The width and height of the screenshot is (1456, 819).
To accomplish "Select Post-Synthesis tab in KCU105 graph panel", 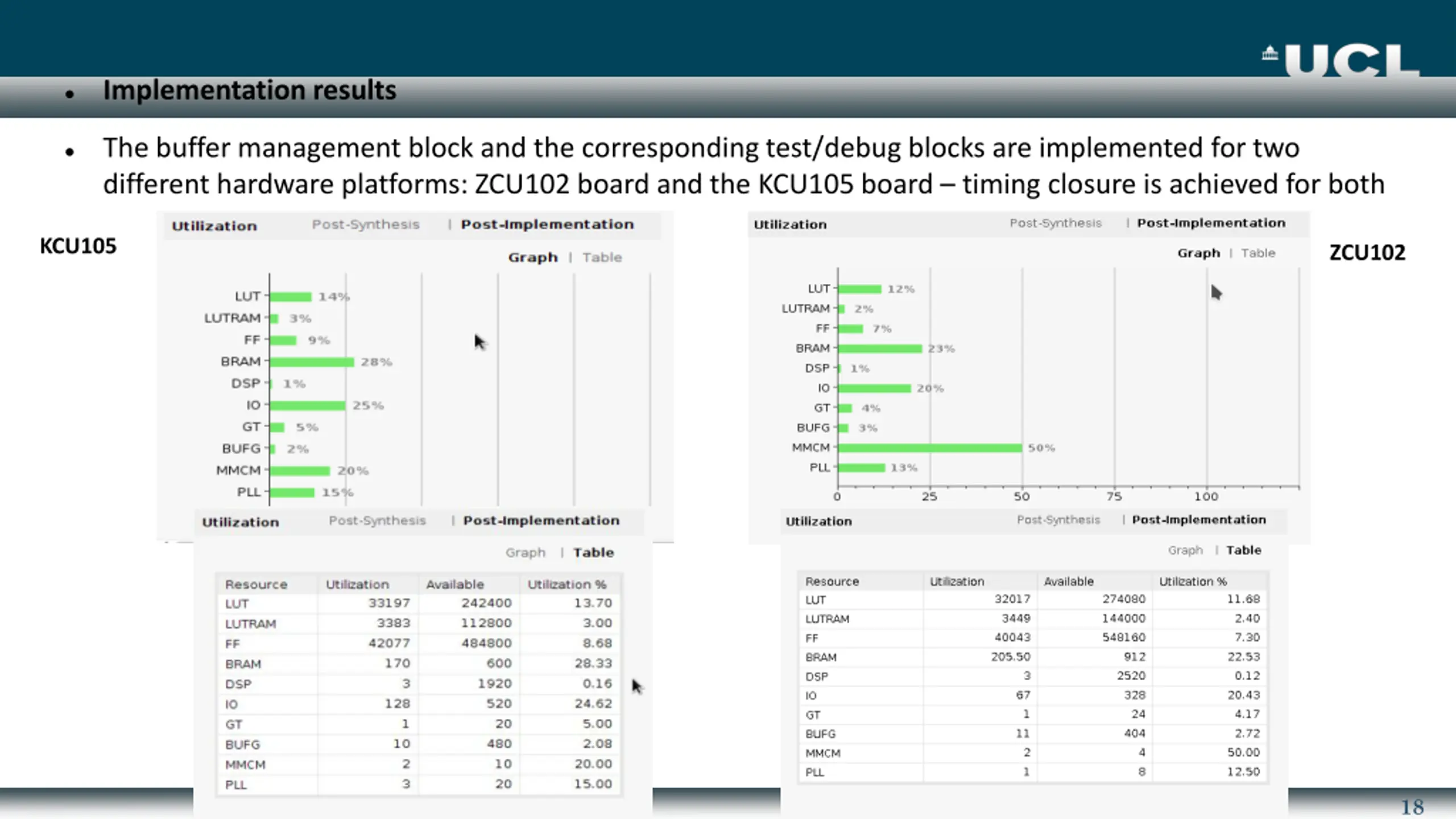I will coord(365,225).
